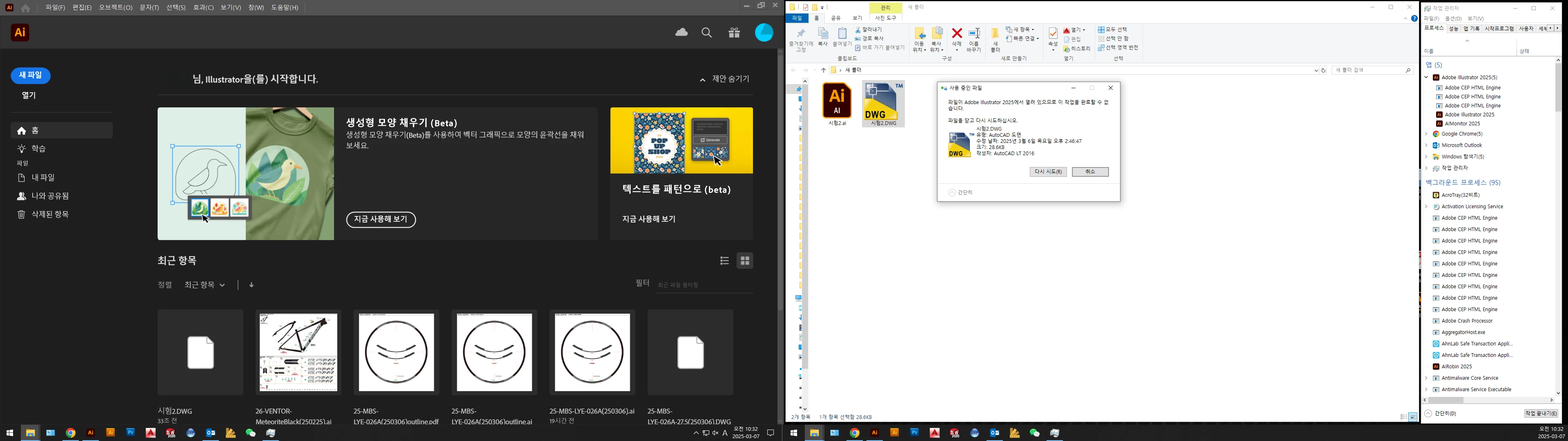Open Deleted items trash in sidebar

click(50, 214)
